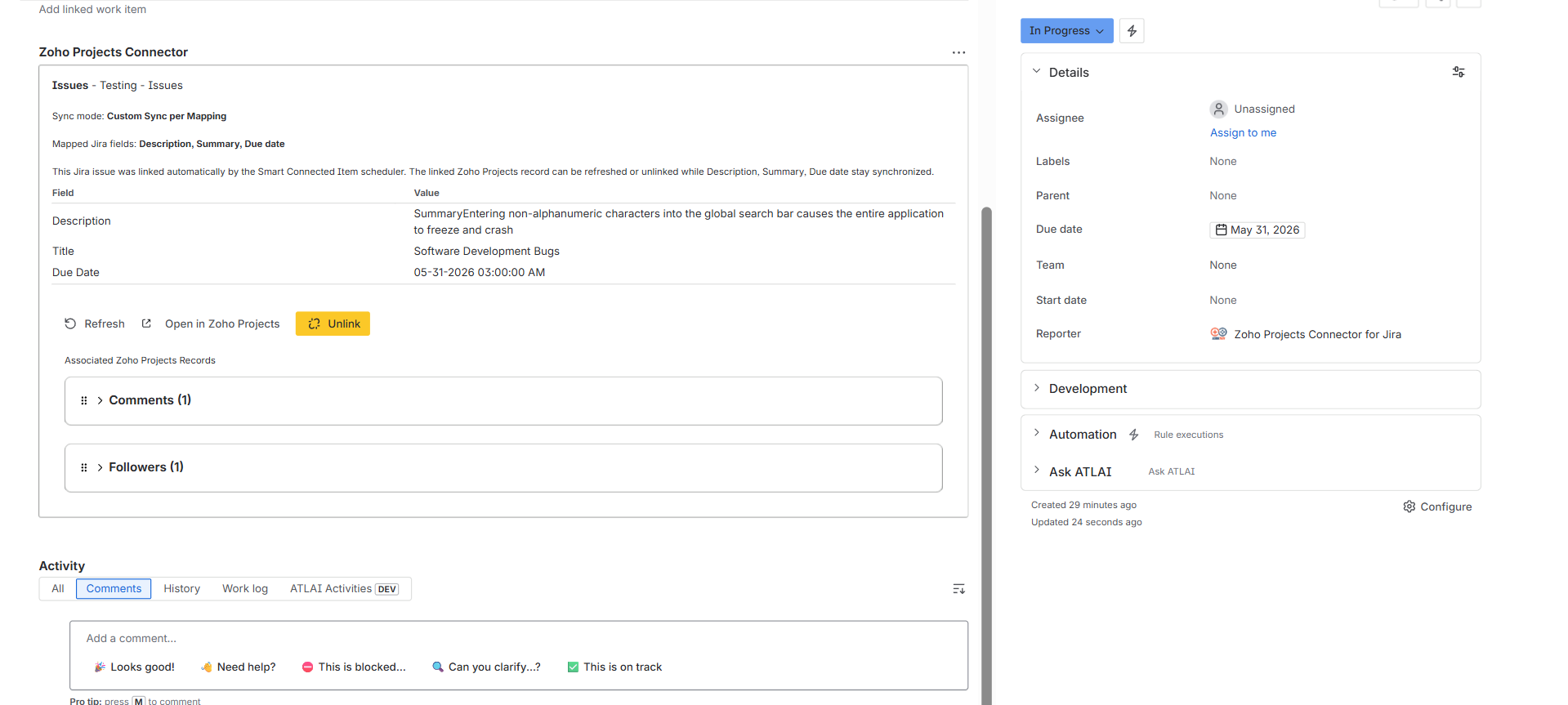1568x705 pixels.
Task: Click the external link icon for Zoho Projects
Action: pos(146,323)
